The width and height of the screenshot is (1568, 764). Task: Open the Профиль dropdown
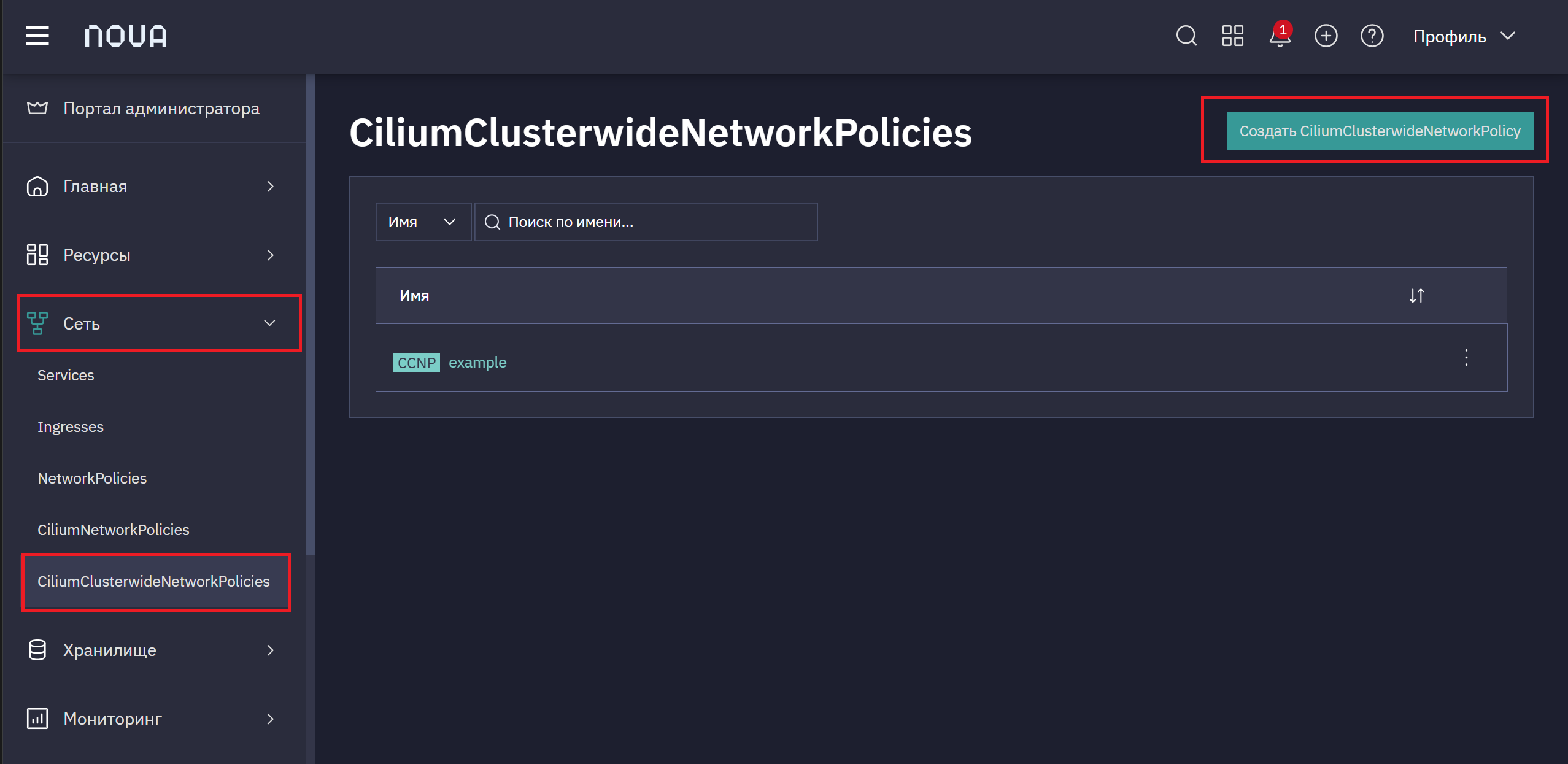[x=1464, y=36]
